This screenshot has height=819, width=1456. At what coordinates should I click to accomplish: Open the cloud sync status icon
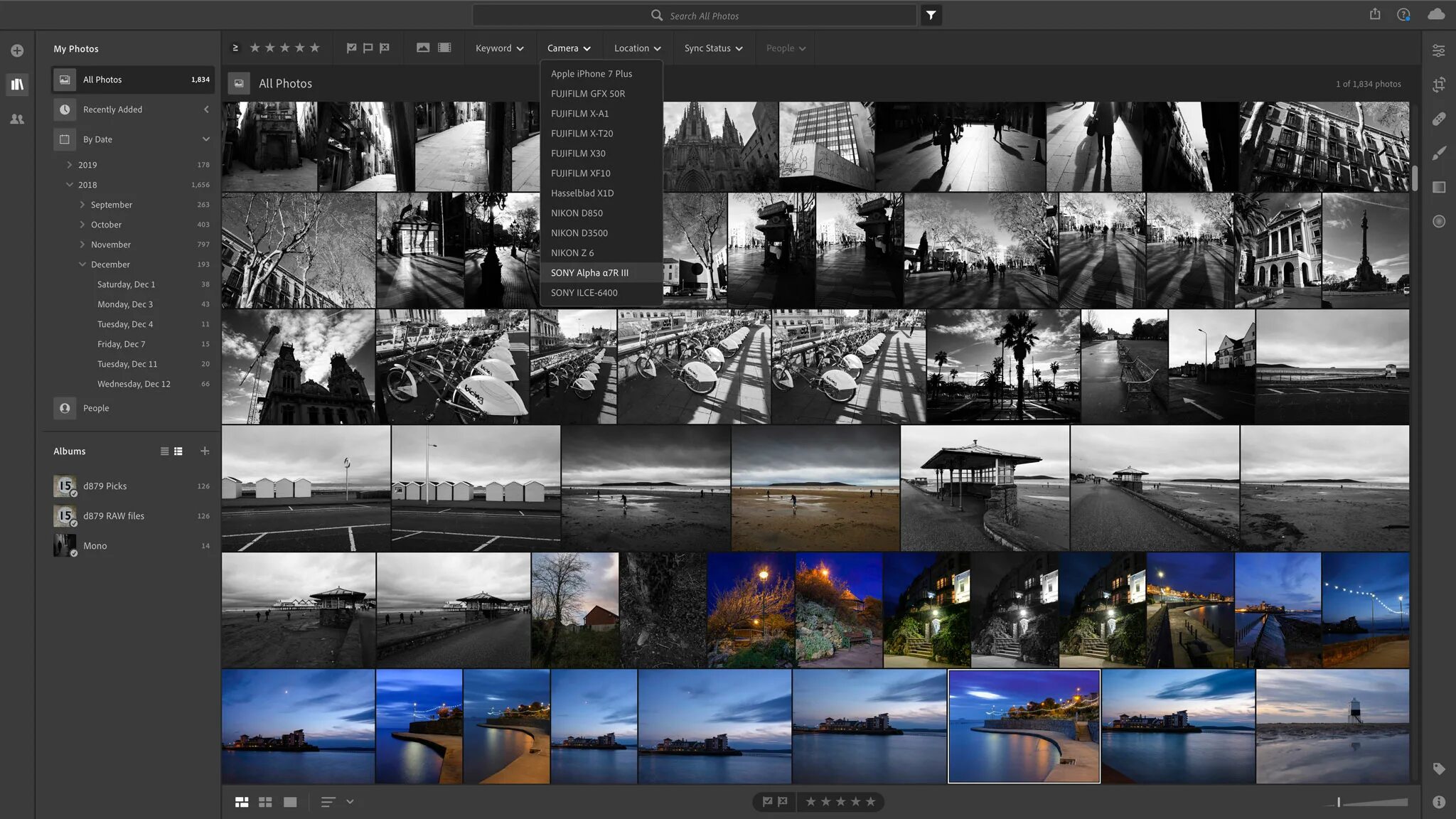[1435, 14]
